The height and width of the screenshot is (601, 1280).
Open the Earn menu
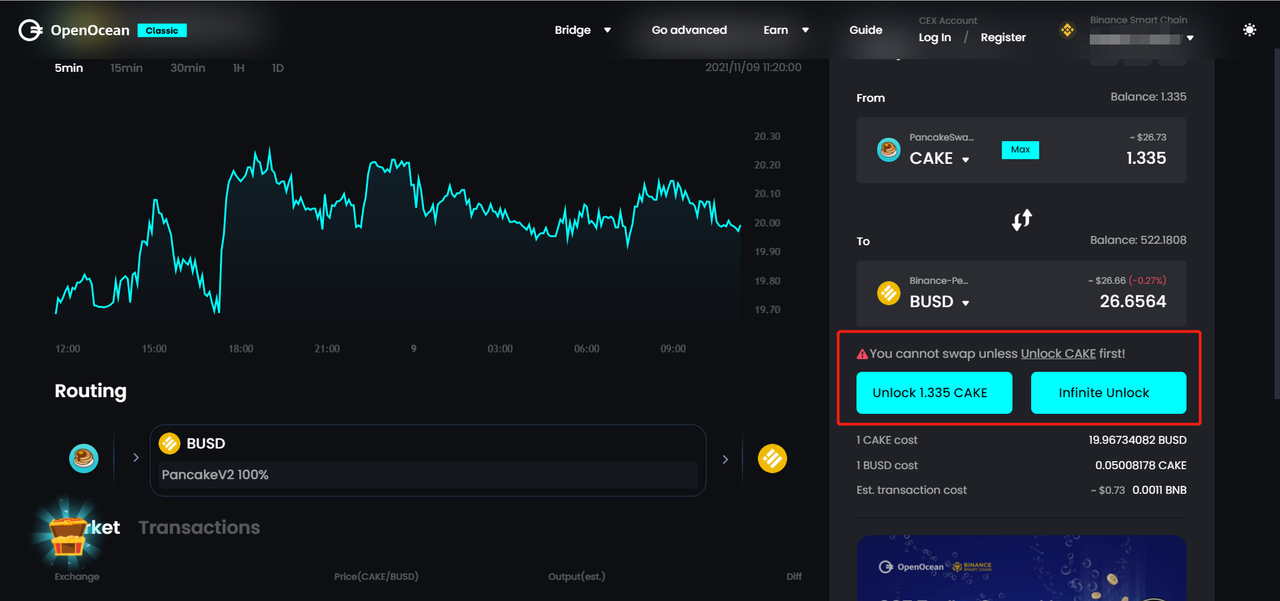[787, 30]
